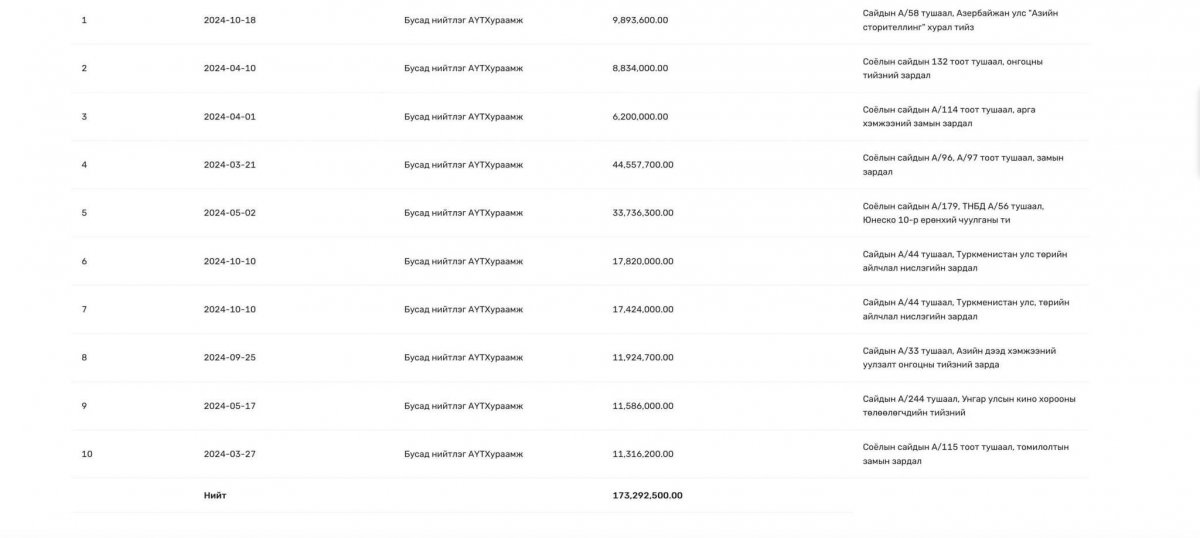The height and width of the screenshot is (538, 1200).
Task: Select the amount 9,893,600.00
Action: (640, 20)
